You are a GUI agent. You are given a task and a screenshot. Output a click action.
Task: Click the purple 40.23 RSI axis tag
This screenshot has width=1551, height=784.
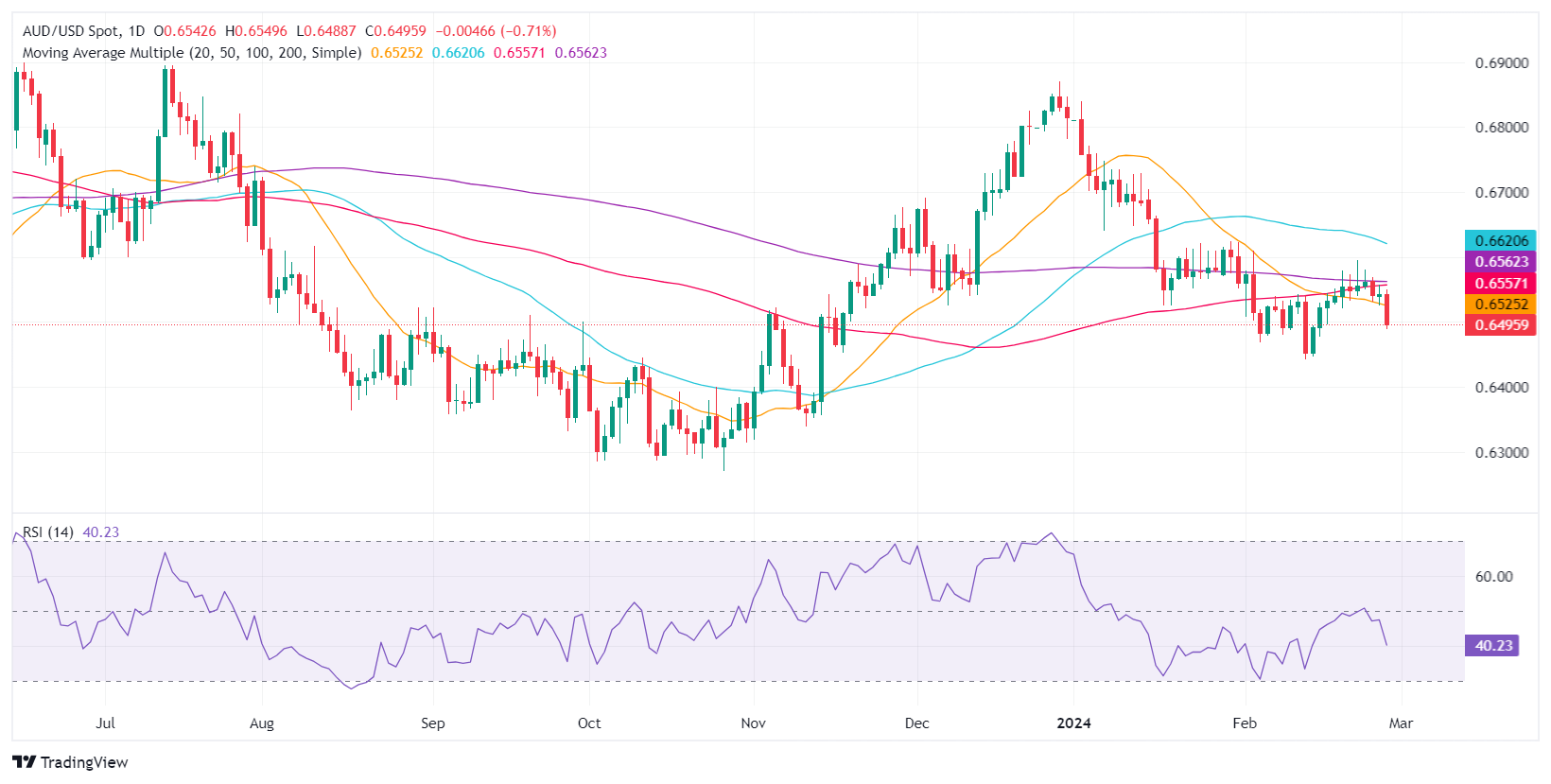[x=1493, y=646]
